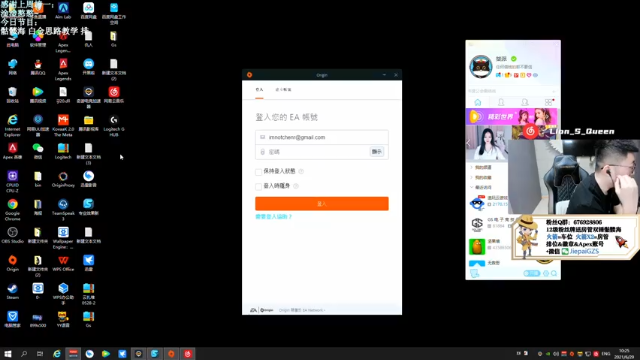Open the Apex Legends desktop shortcut
This screenshot has width=640, height=360.
(63, 69)
